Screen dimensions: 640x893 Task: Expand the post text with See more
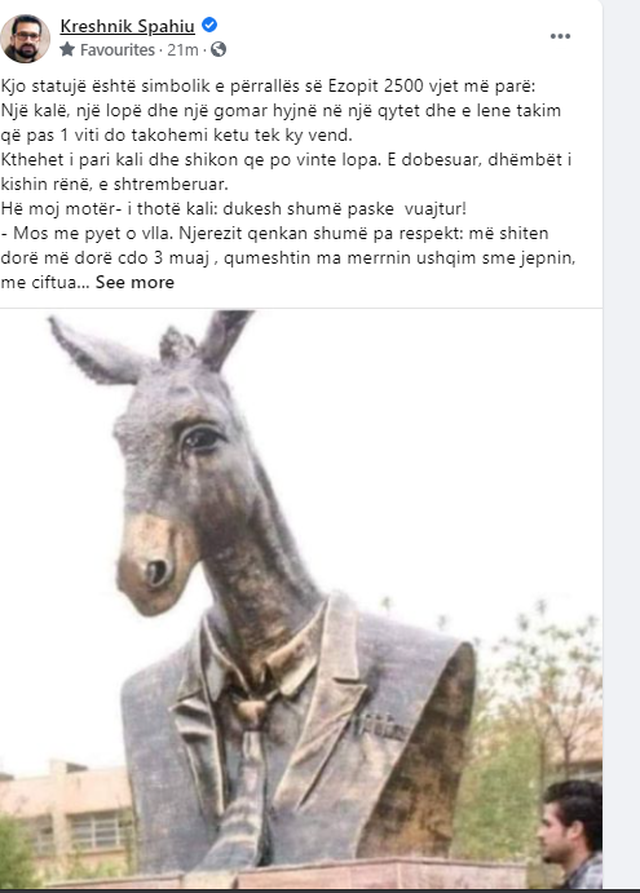[135, 282]
